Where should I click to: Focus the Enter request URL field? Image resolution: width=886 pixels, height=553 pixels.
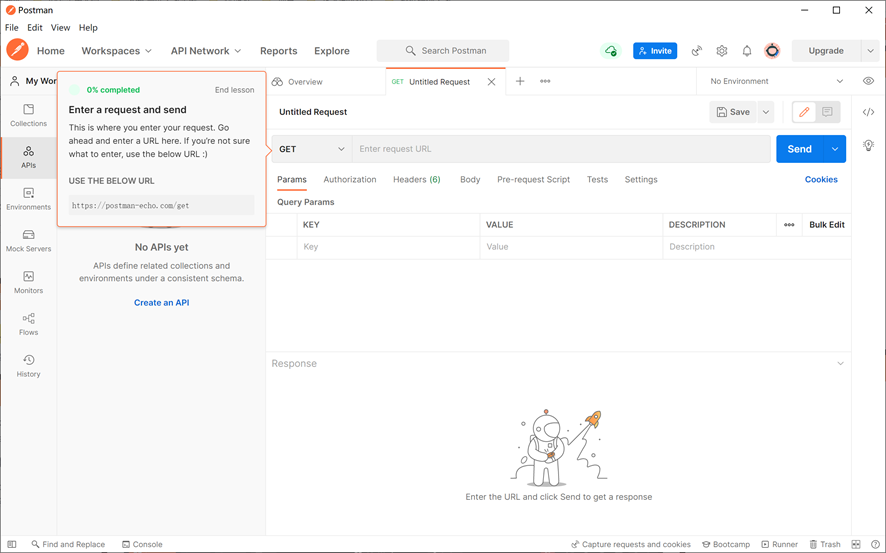click(x=561, y=149)
